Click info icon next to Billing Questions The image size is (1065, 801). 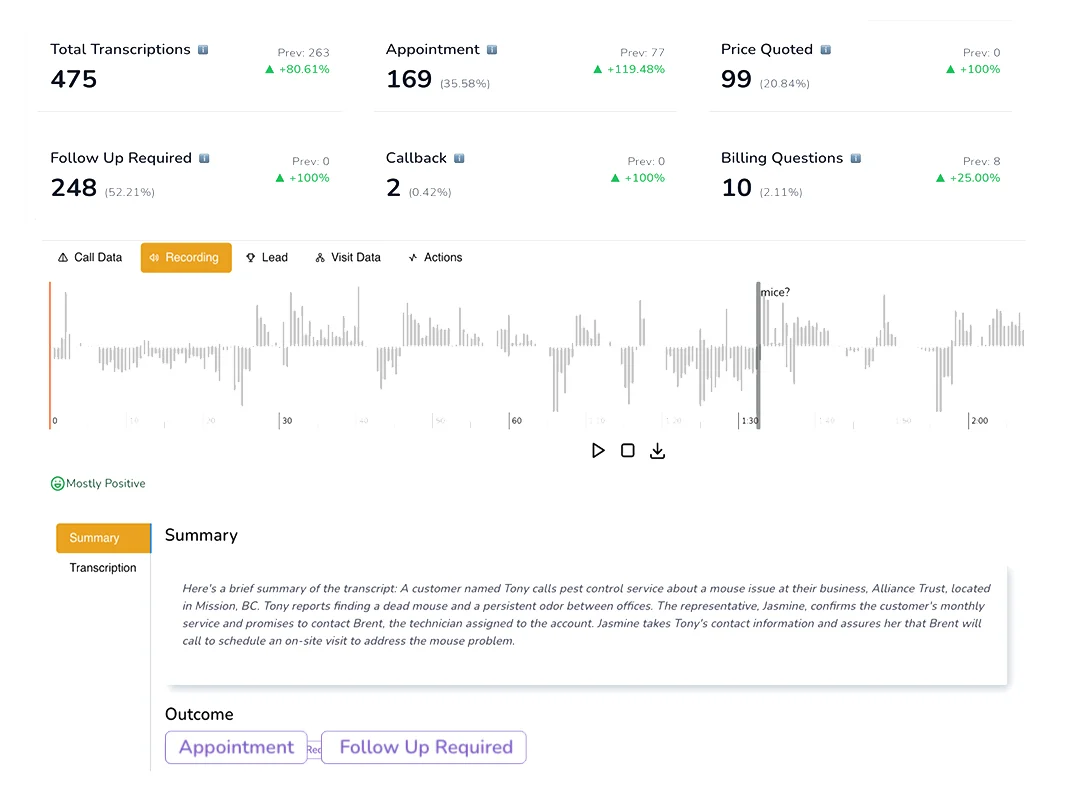point(855,158)
